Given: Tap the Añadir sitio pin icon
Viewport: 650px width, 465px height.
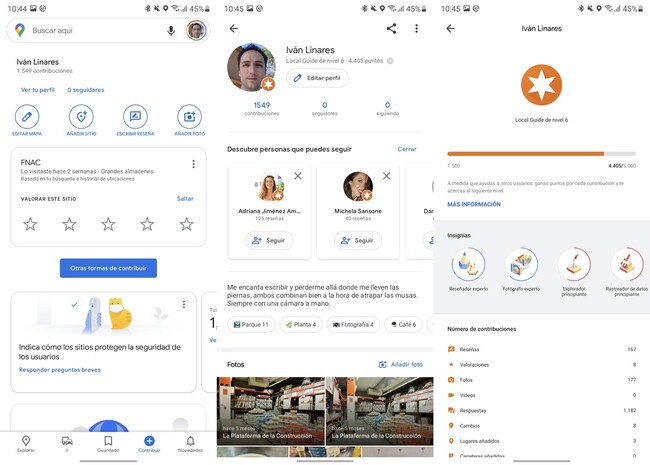Looking at the screenshot, I should click(81, 116).
